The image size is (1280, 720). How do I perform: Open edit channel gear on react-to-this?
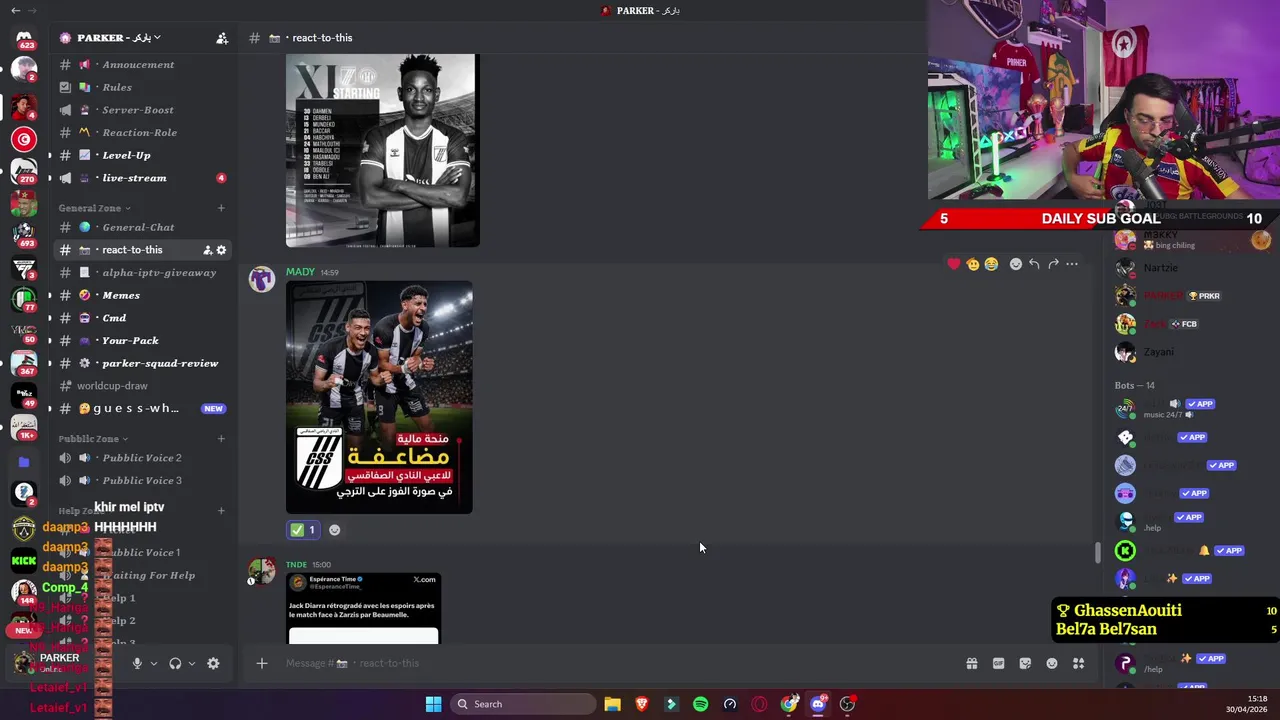(x=222, y=250)
